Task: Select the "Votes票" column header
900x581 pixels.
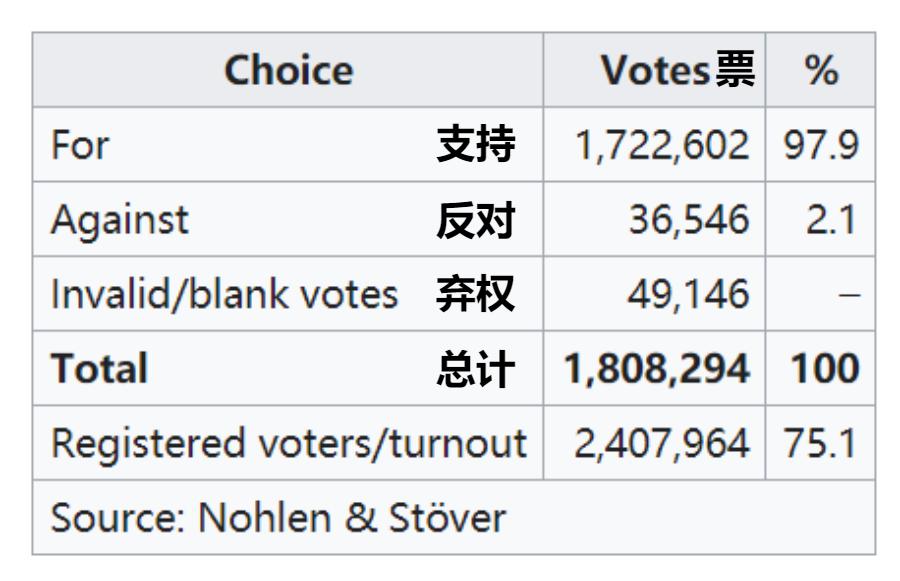Action: tap(677, 71)
